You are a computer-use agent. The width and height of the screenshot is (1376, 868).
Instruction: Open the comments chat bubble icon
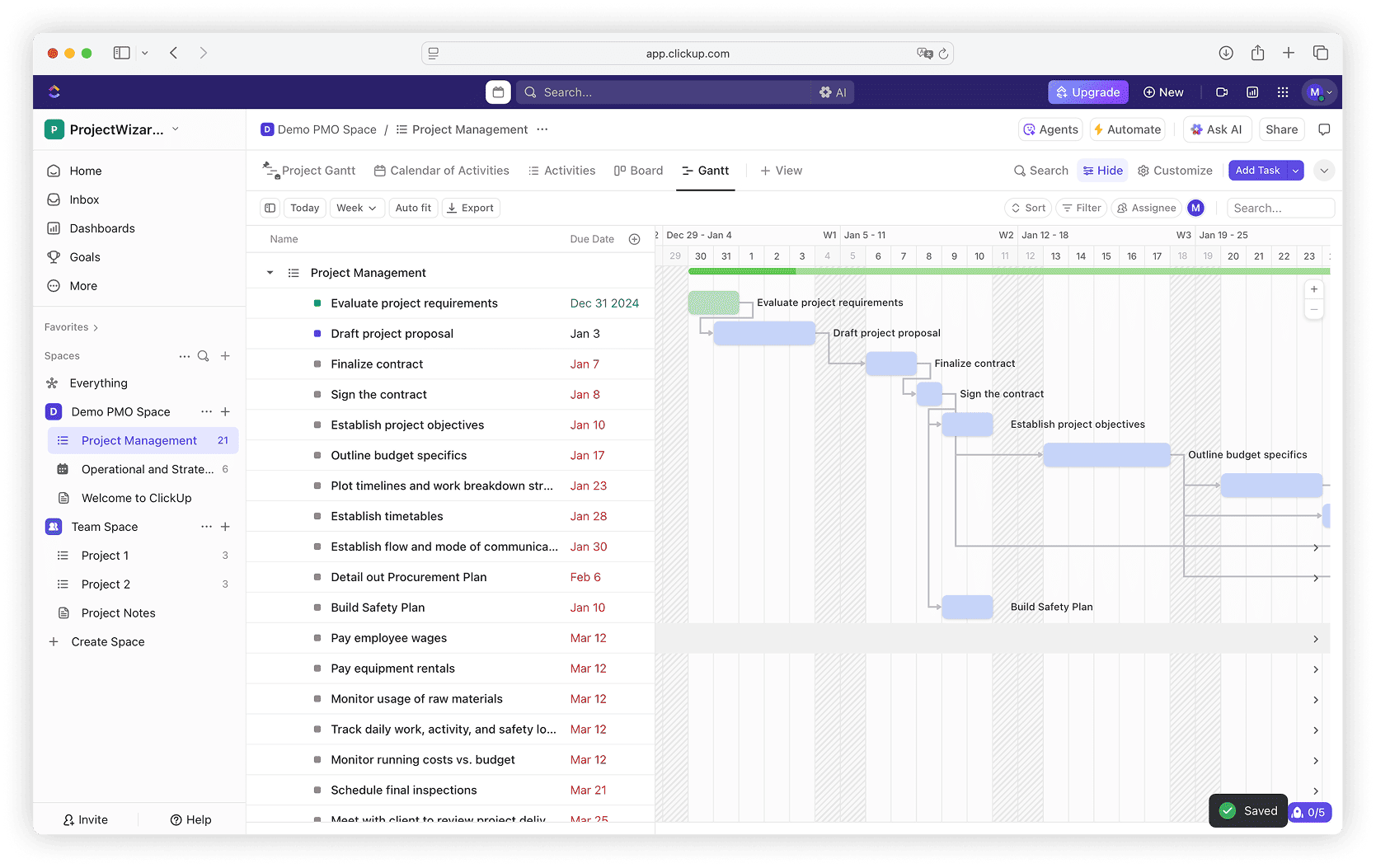coord(1326,129)
